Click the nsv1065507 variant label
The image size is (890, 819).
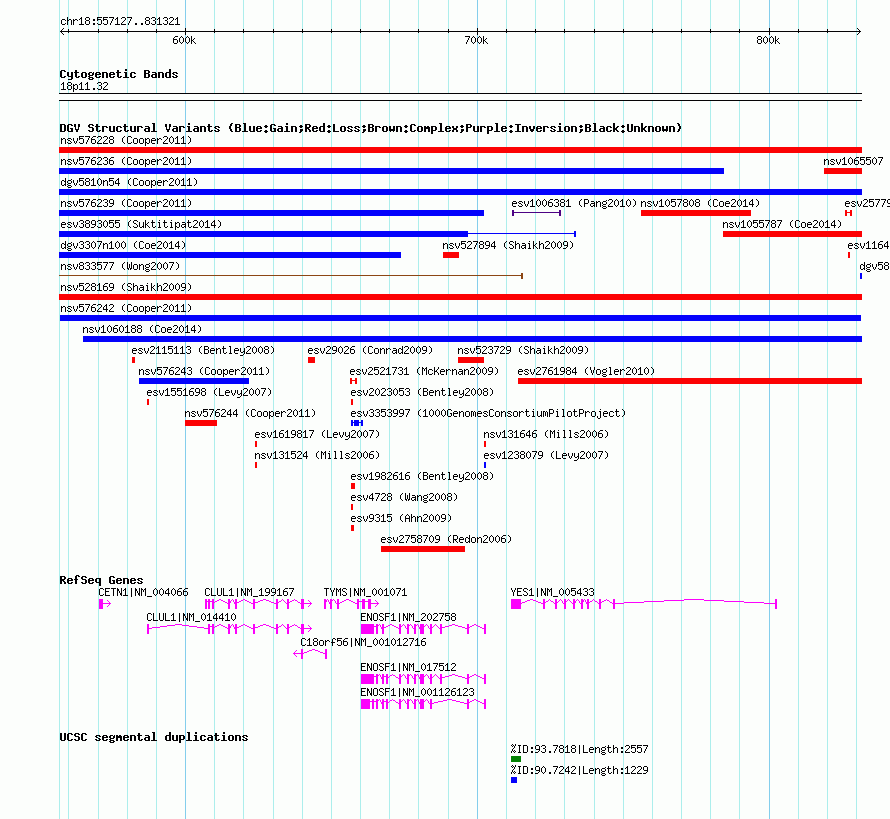pos(853,161)
